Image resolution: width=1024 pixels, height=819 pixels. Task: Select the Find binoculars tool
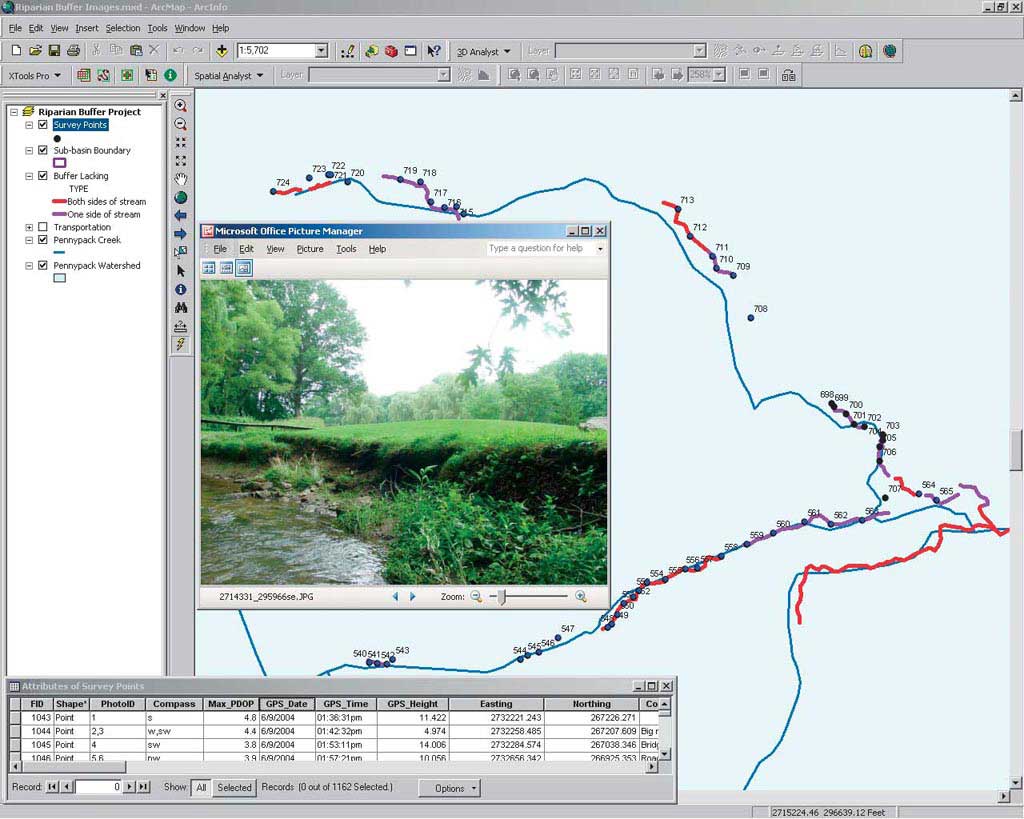click(x=181, y=307)
